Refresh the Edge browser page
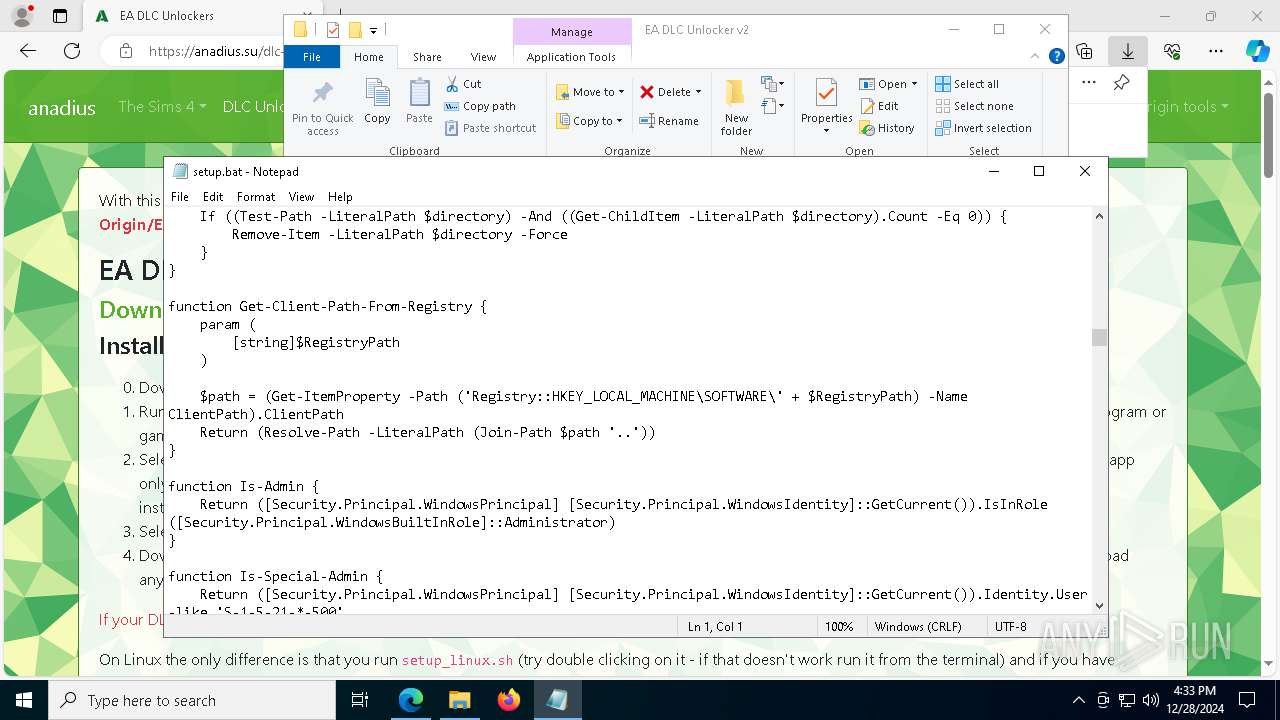This screenshot has width=1280, height=720. [x=72, y=51]
